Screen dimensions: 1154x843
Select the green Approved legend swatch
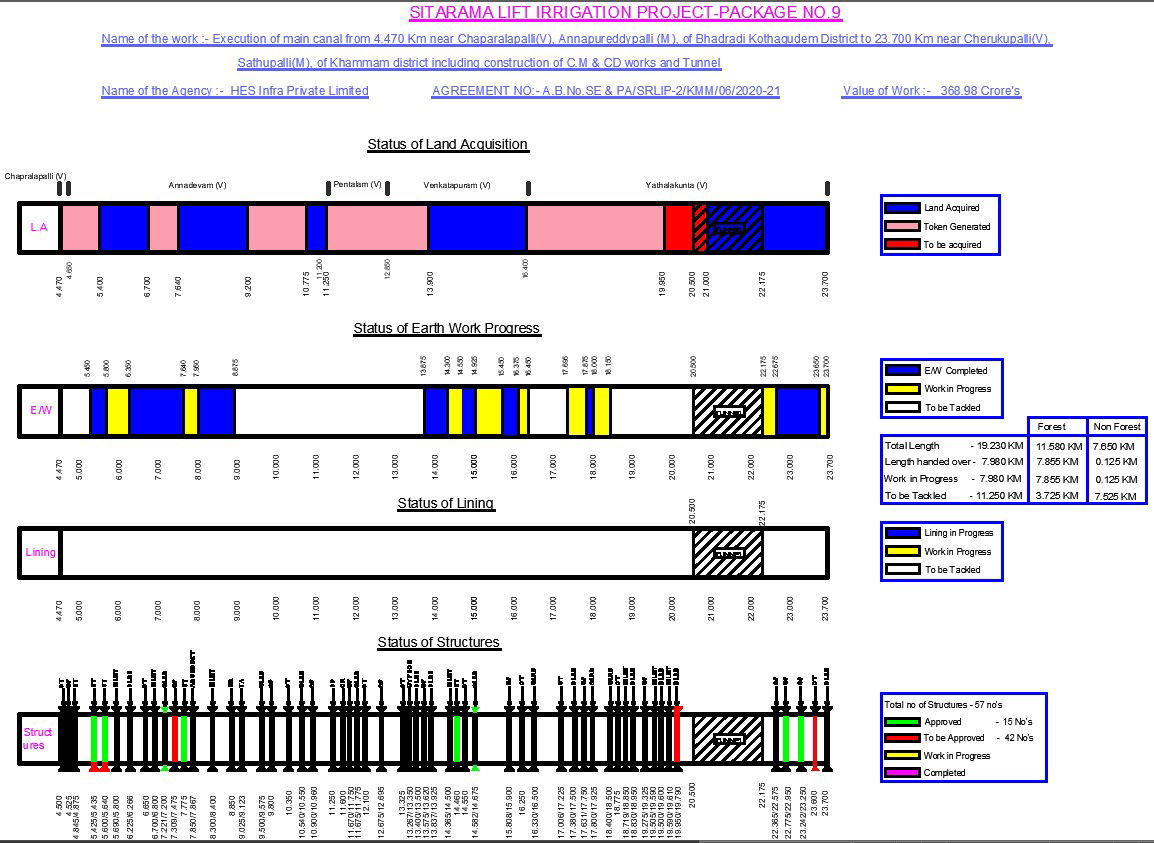coord(903,721)
